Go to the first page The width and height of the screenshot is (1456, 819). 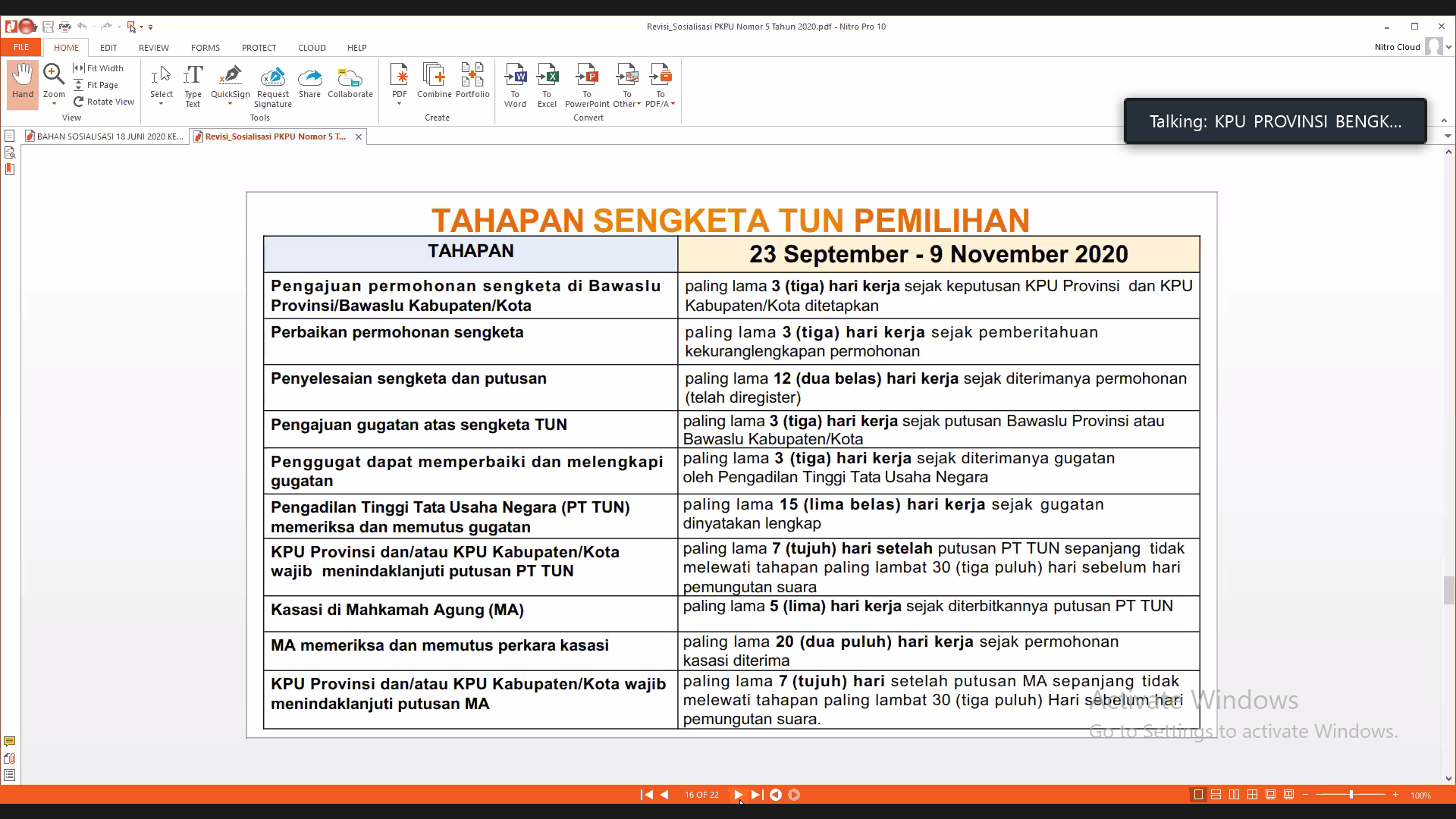coord(646,795)
